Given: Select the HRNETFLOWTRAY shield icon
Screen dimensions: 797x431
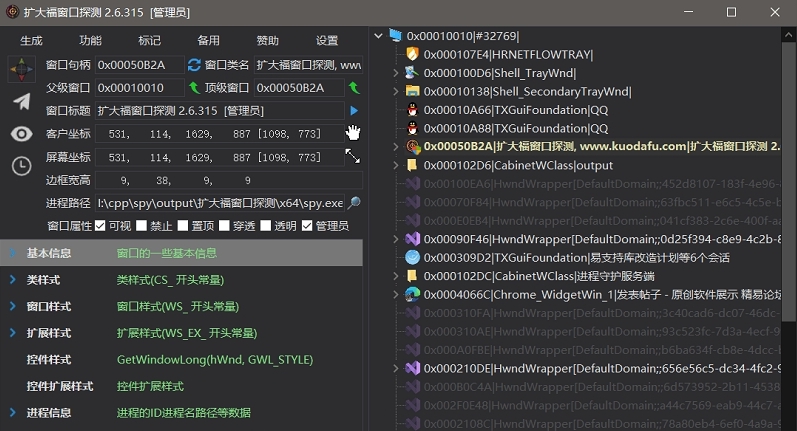Looking at the screenshot, I should coord(412,54).
